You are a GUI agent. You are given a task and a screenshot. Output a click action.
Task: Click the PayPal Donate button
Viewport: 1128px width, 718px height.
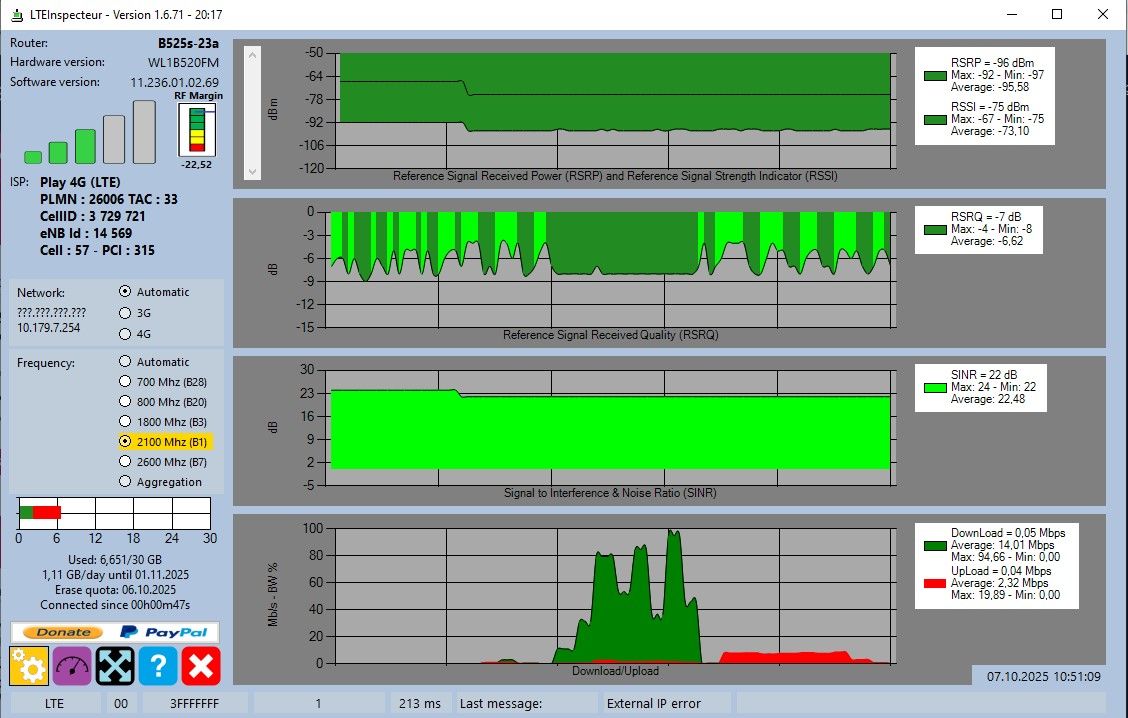click(115, 632)
